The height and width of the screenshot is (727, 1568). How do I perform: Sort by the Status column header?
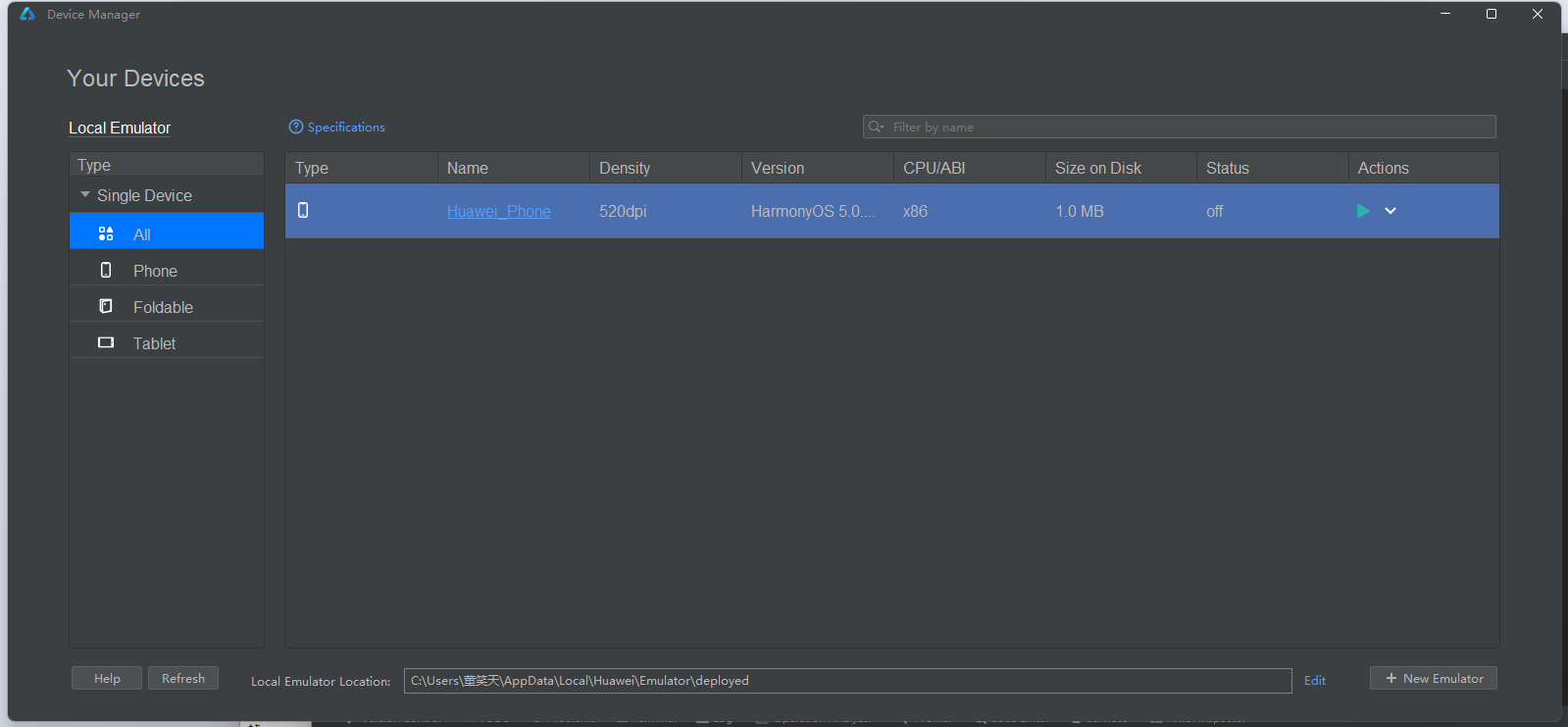point(1273,168)
